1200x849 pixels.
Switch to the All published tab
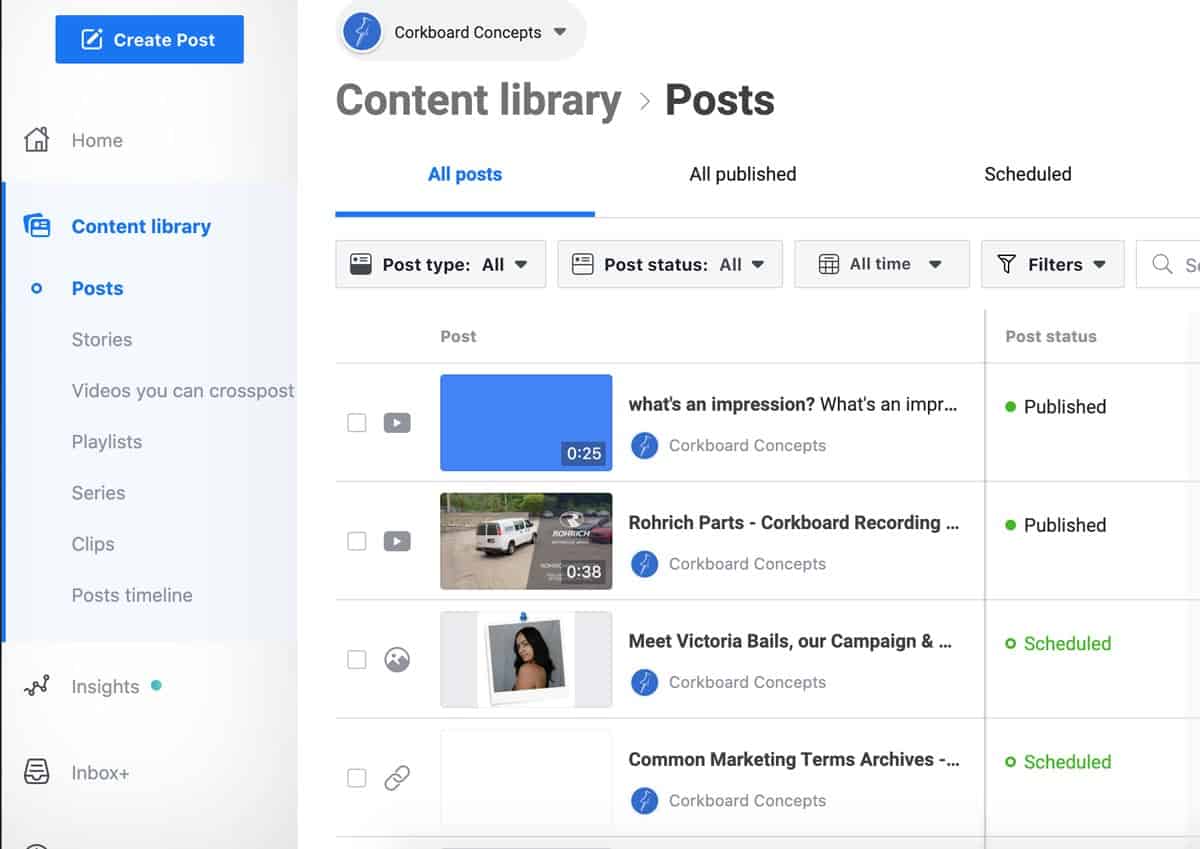[x=742, y=174]
